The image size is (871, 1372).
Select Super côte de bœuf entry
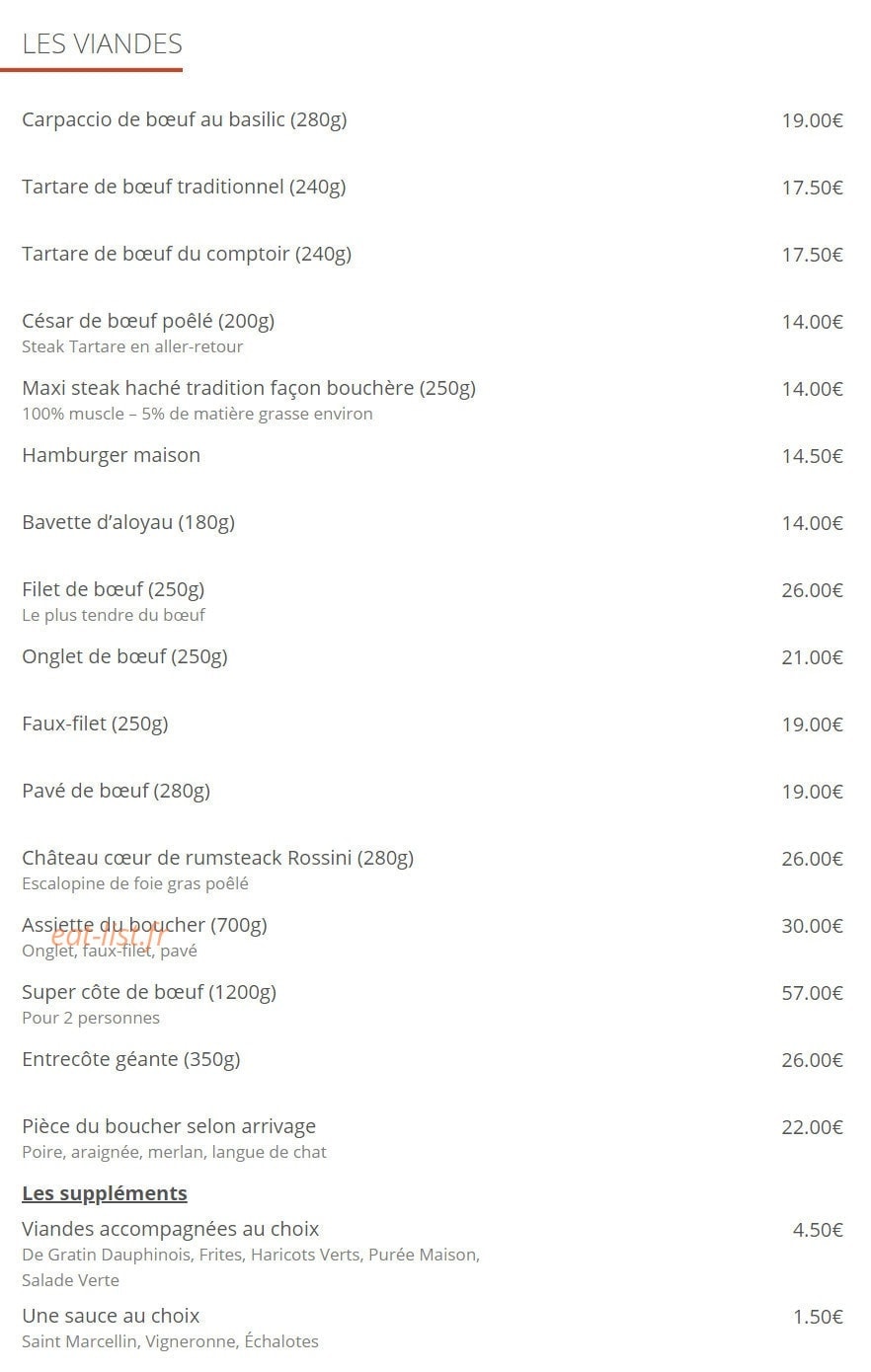point(149,992)
